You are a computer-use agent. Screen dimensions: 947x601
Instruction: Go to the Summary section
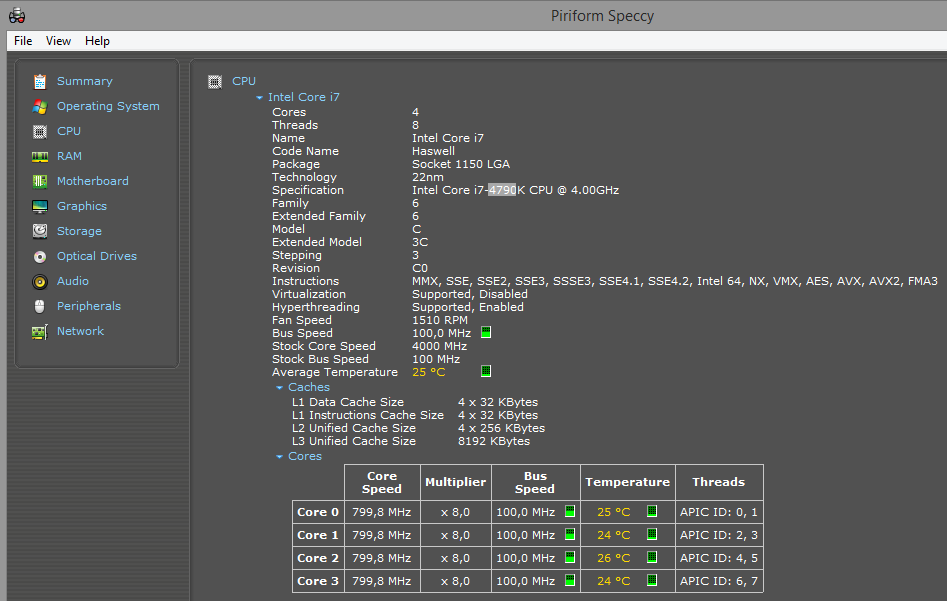click(x=85, y=81)
